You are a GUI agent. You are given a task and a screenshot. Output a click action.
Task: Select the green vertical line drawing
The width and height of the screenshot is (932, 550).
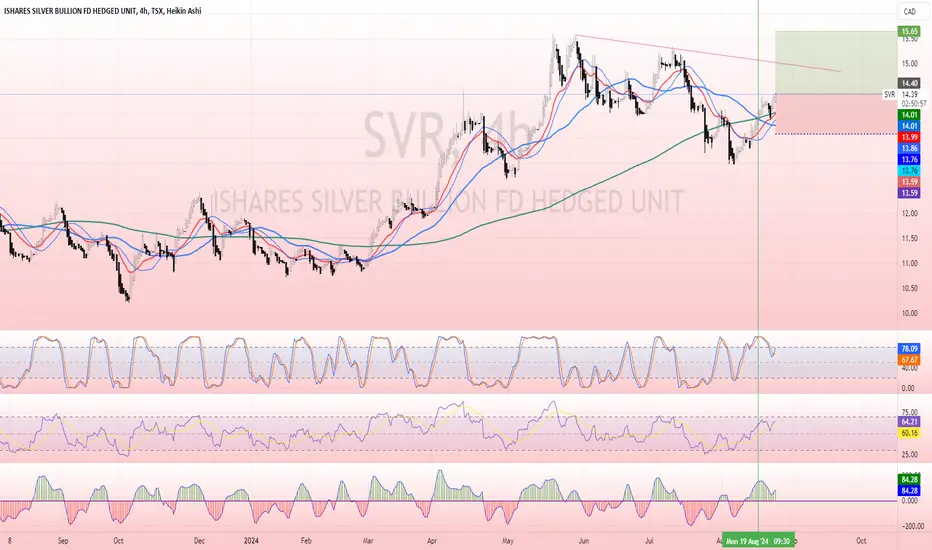758,268
